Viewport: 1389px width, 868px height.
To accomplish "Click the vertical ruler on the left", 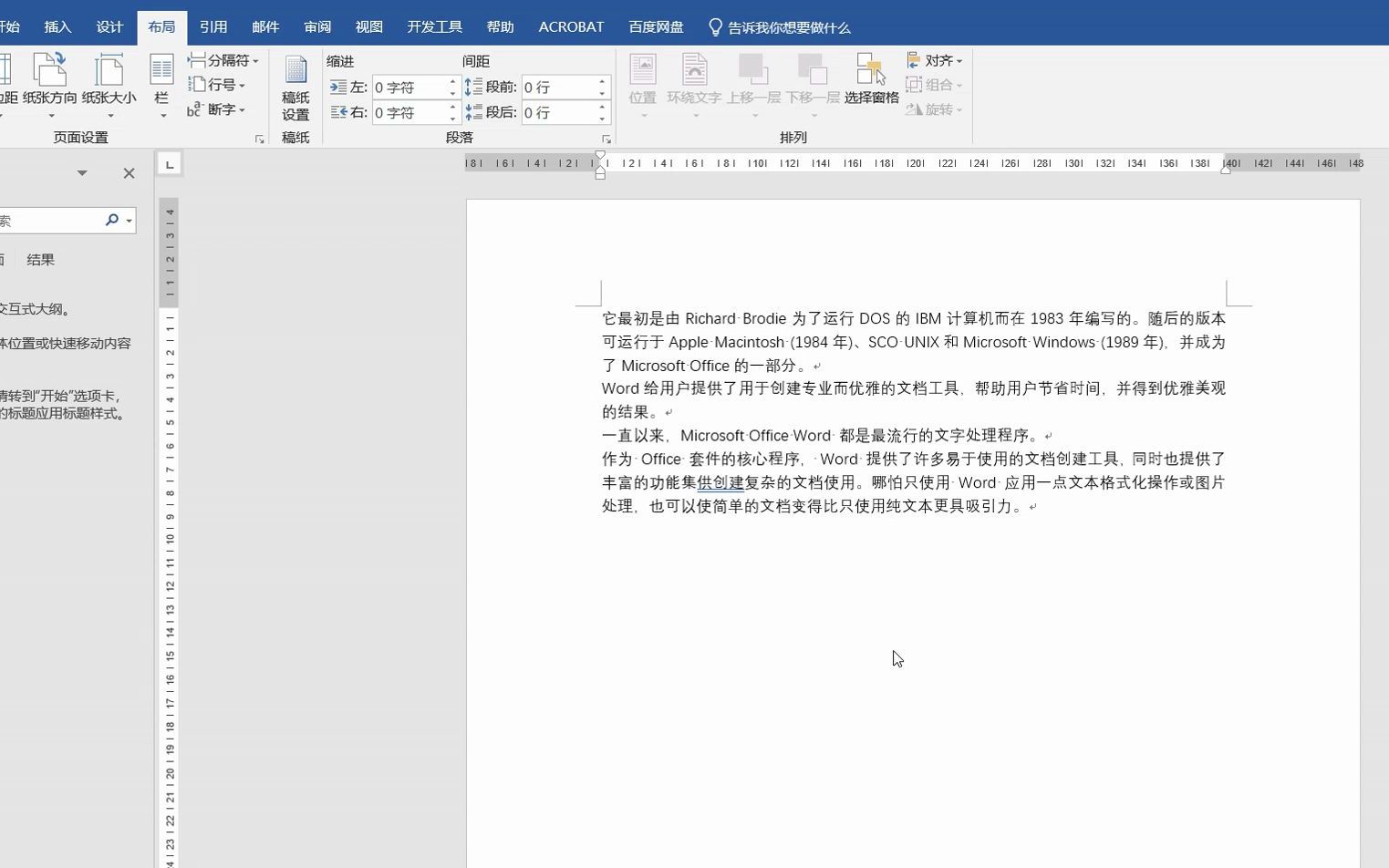I will click(169, 533).
